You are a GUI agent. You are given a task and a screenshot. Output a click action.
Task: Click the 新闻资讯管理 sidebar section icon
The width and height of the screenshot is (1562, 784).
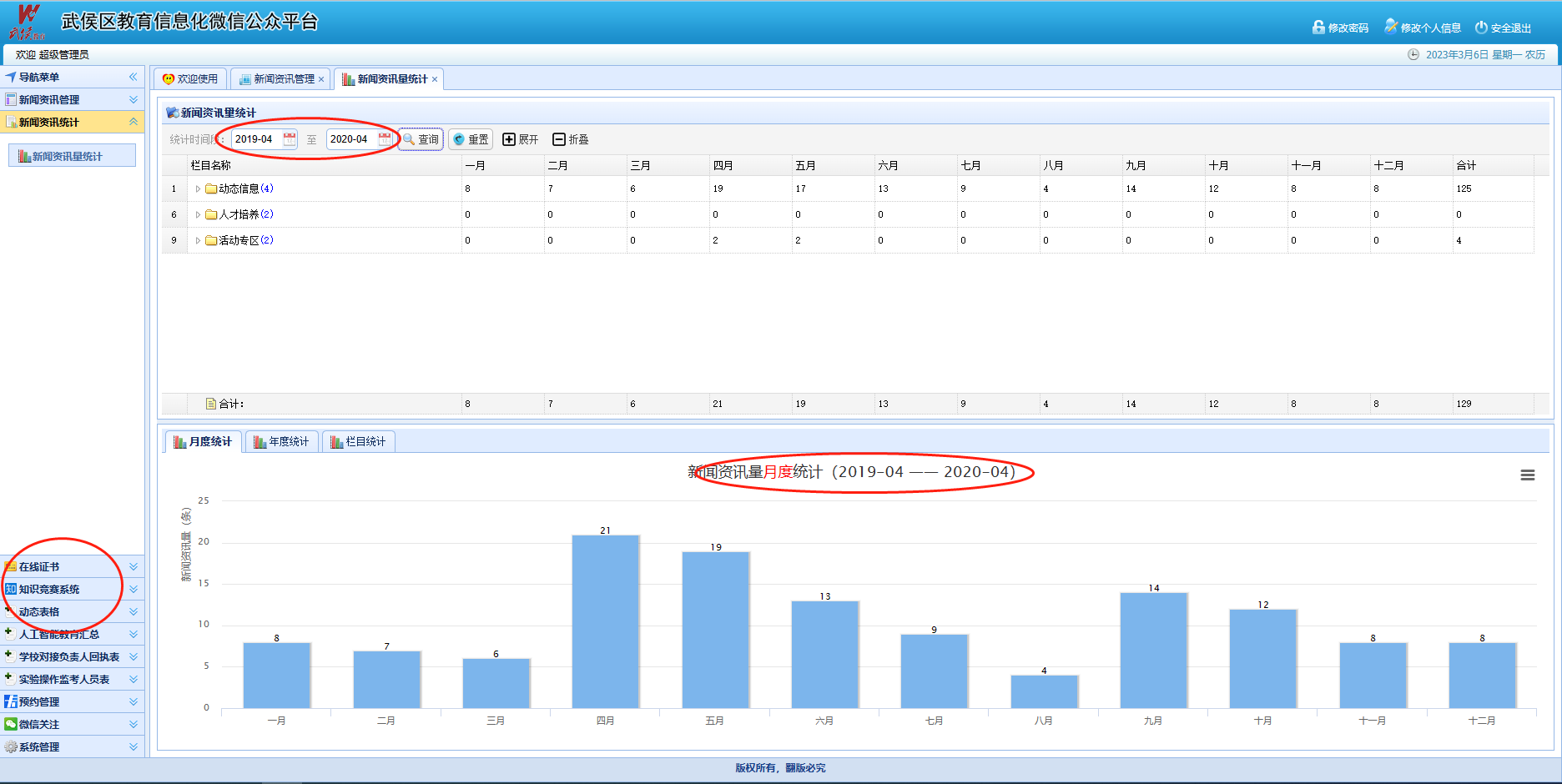pyautogui.click(x=11, y=99)
